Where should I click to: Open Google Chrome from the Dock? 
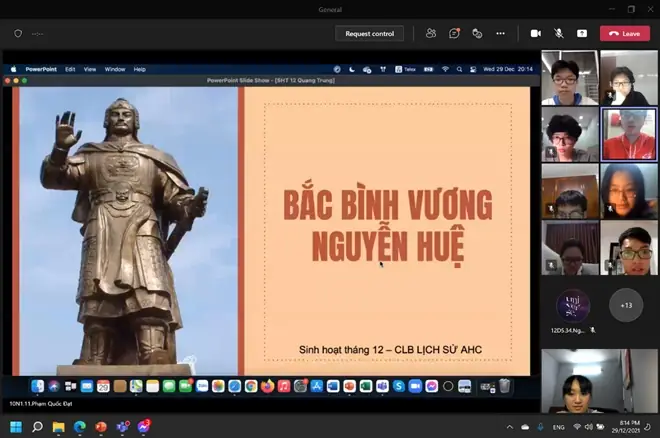(251, 386)
